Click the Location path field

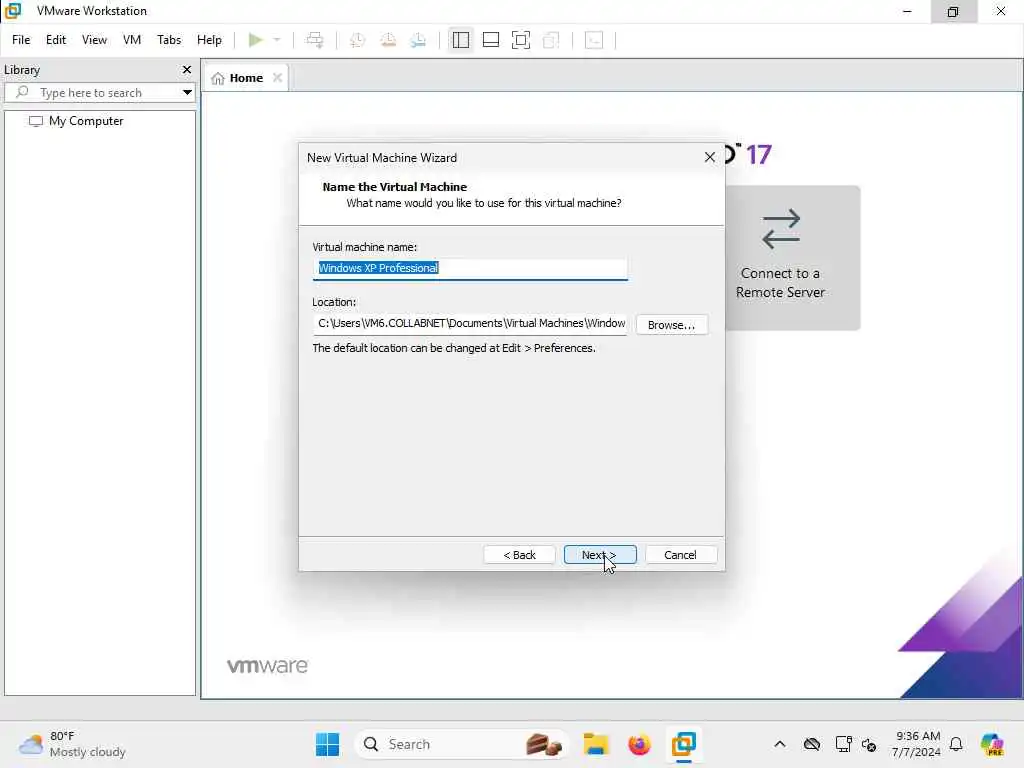tap(470, 324)
